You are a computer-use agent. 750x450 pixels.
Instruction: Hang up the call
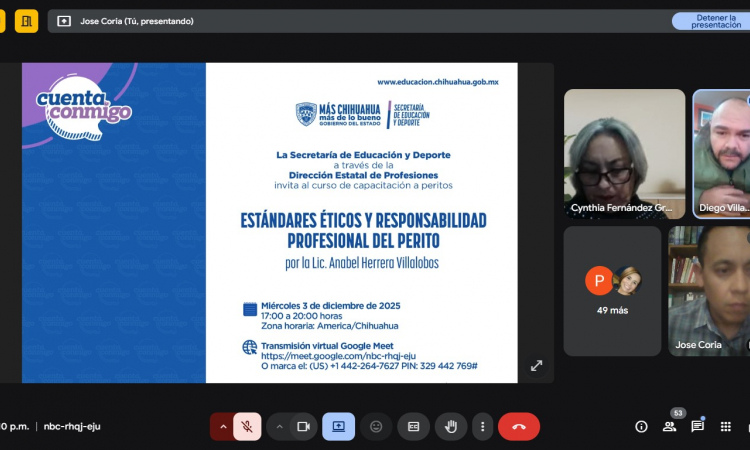[x=518, y=426]
